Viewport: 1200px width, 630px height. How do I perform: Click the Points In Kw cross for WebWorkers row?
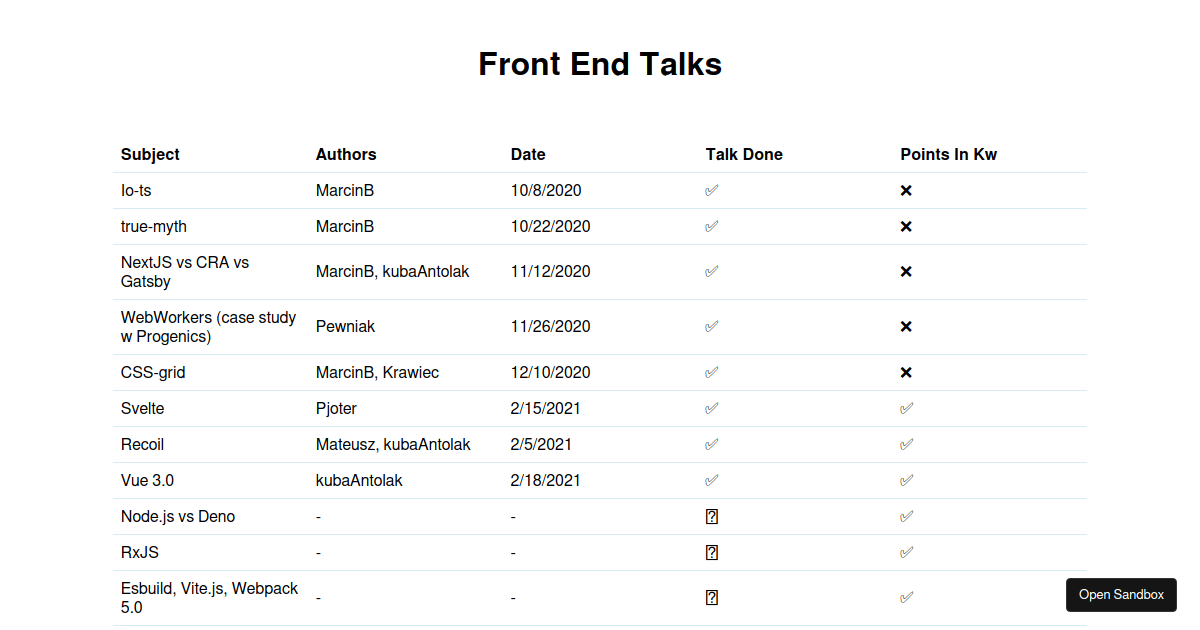(x=906, y=327)
